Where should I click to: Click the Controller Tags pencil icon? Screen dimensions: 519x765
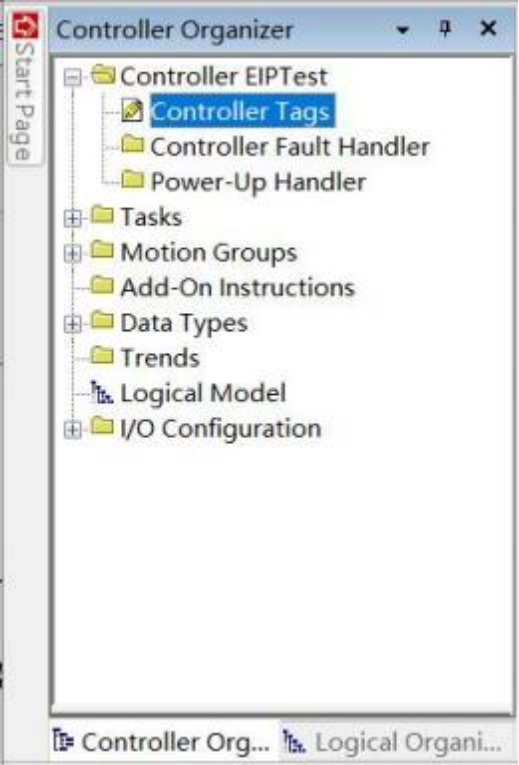(x=132, y=110)
